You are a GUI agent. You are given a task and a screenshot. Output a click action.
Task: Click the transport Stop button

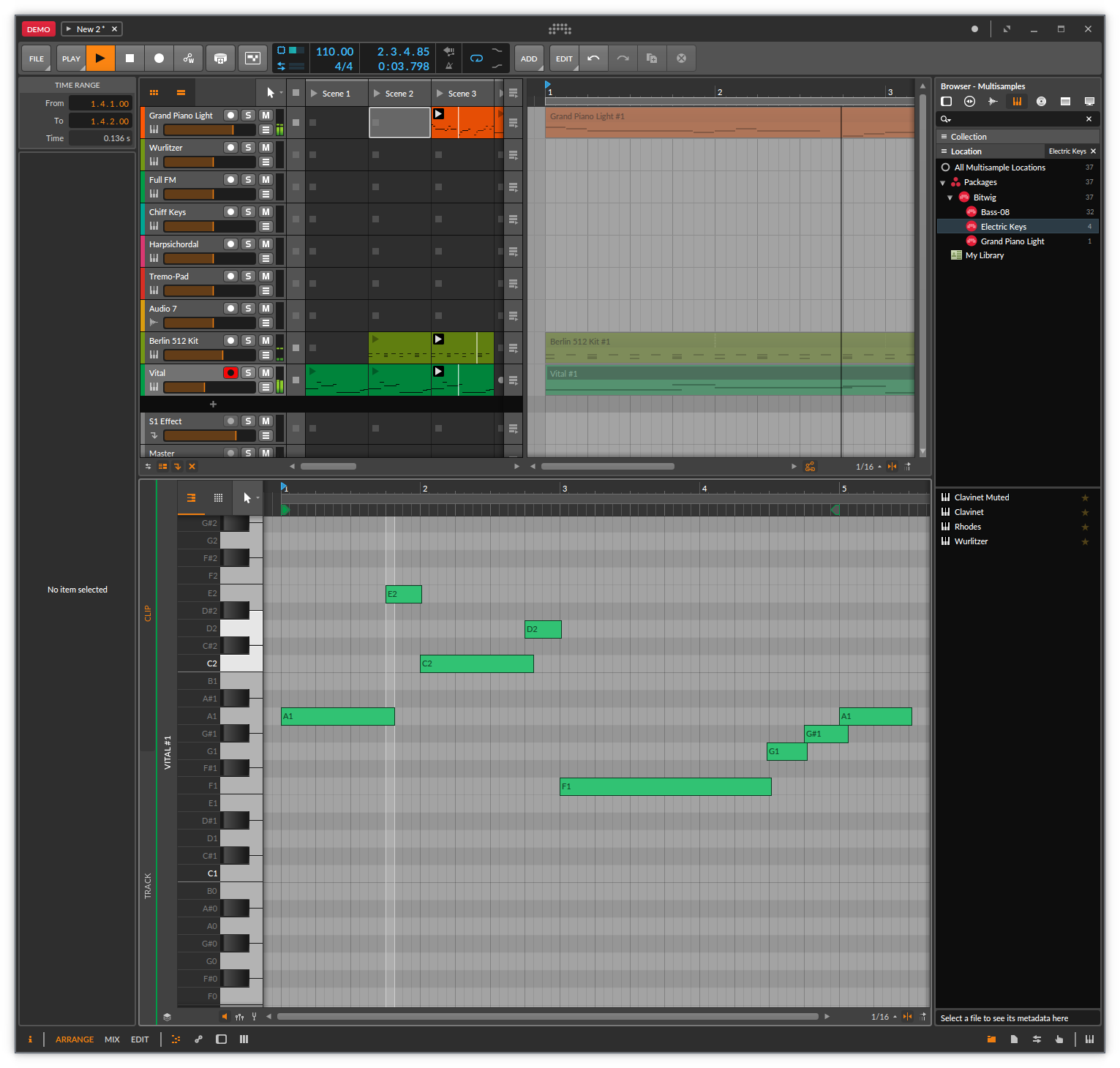pos(129,59)
